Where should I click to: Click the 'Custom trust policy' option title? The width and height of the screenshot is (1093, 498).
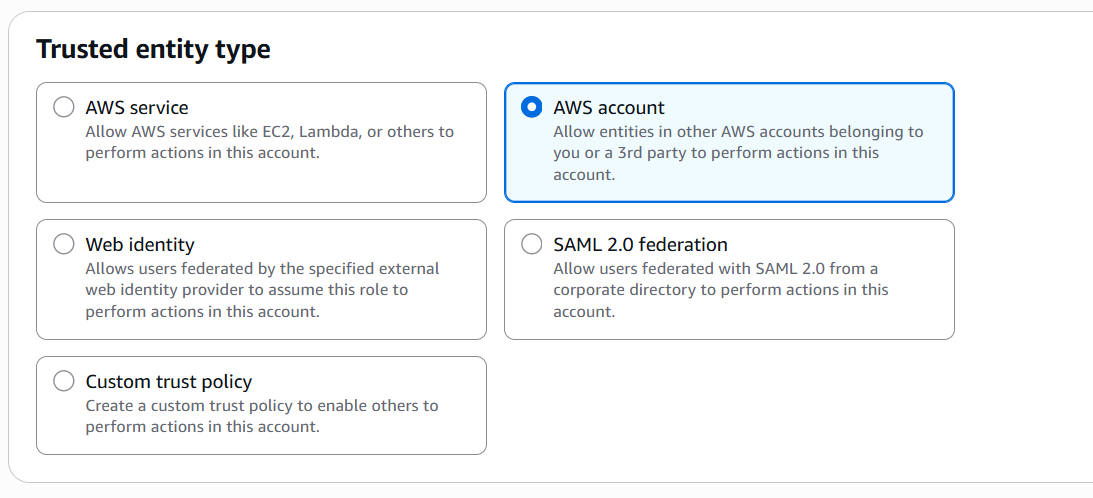169,382
